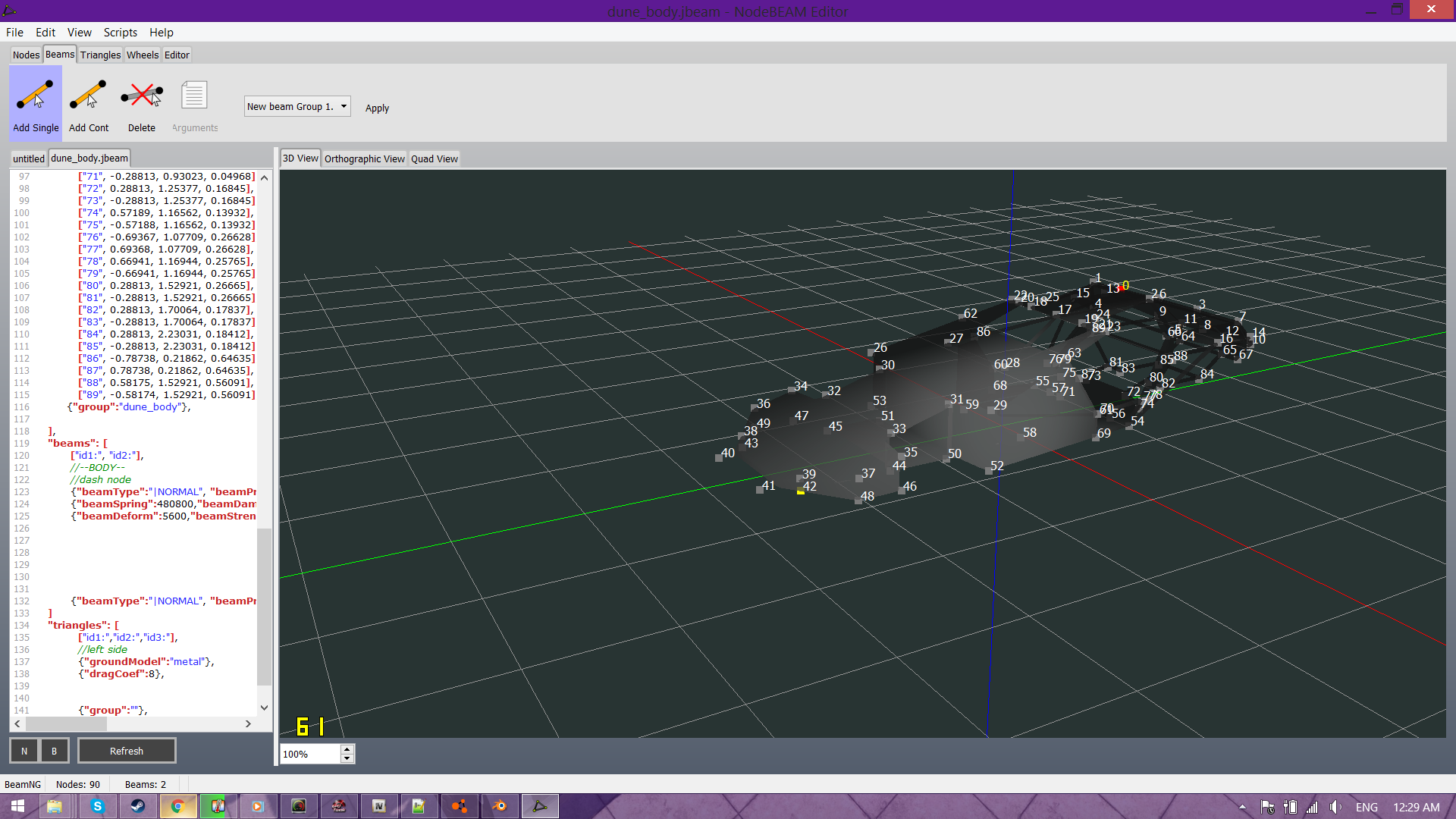The height and width of the screenshot is (819, 1456).
Task: Click the B toggle button
Action: tap(54, 751)
